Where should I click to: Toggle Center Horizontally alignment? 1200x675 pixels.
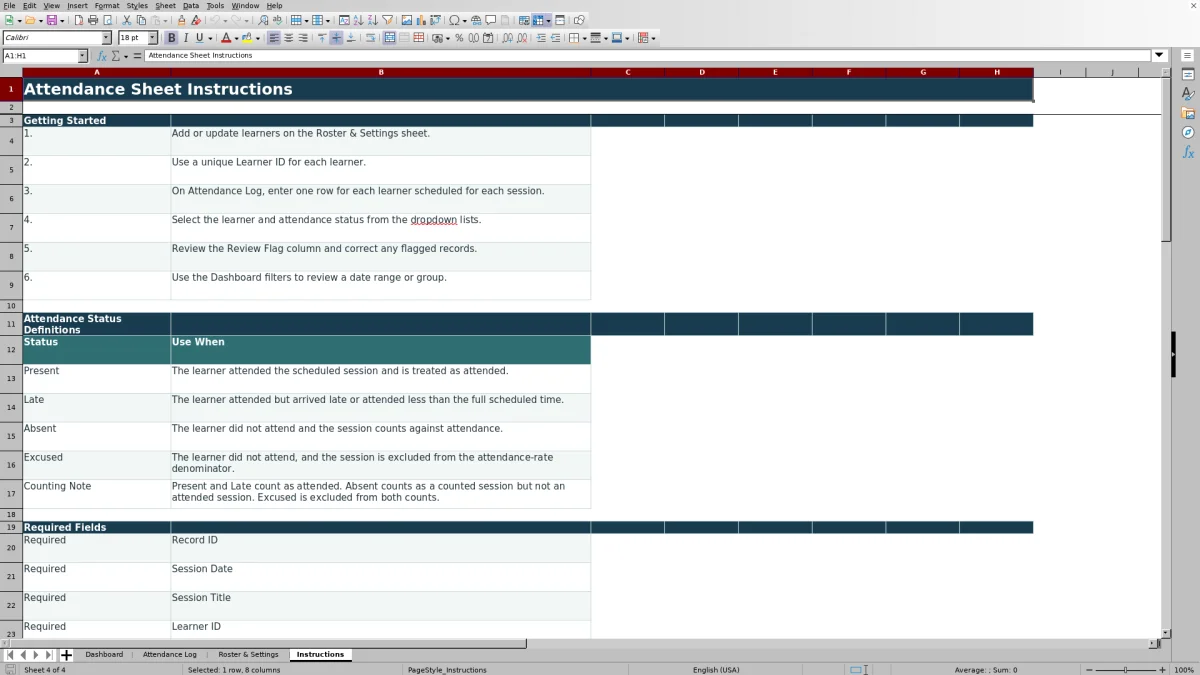pos(288,38)
